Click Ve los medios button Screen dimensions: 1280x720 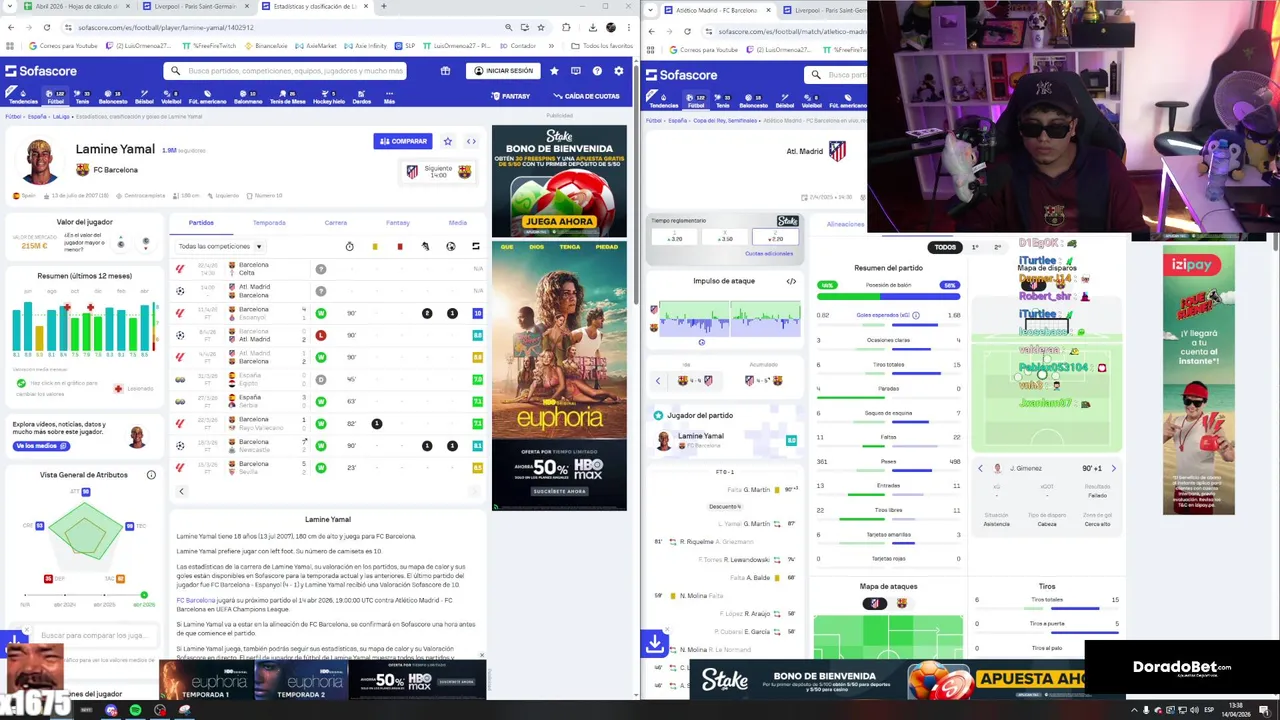point(40,446)
